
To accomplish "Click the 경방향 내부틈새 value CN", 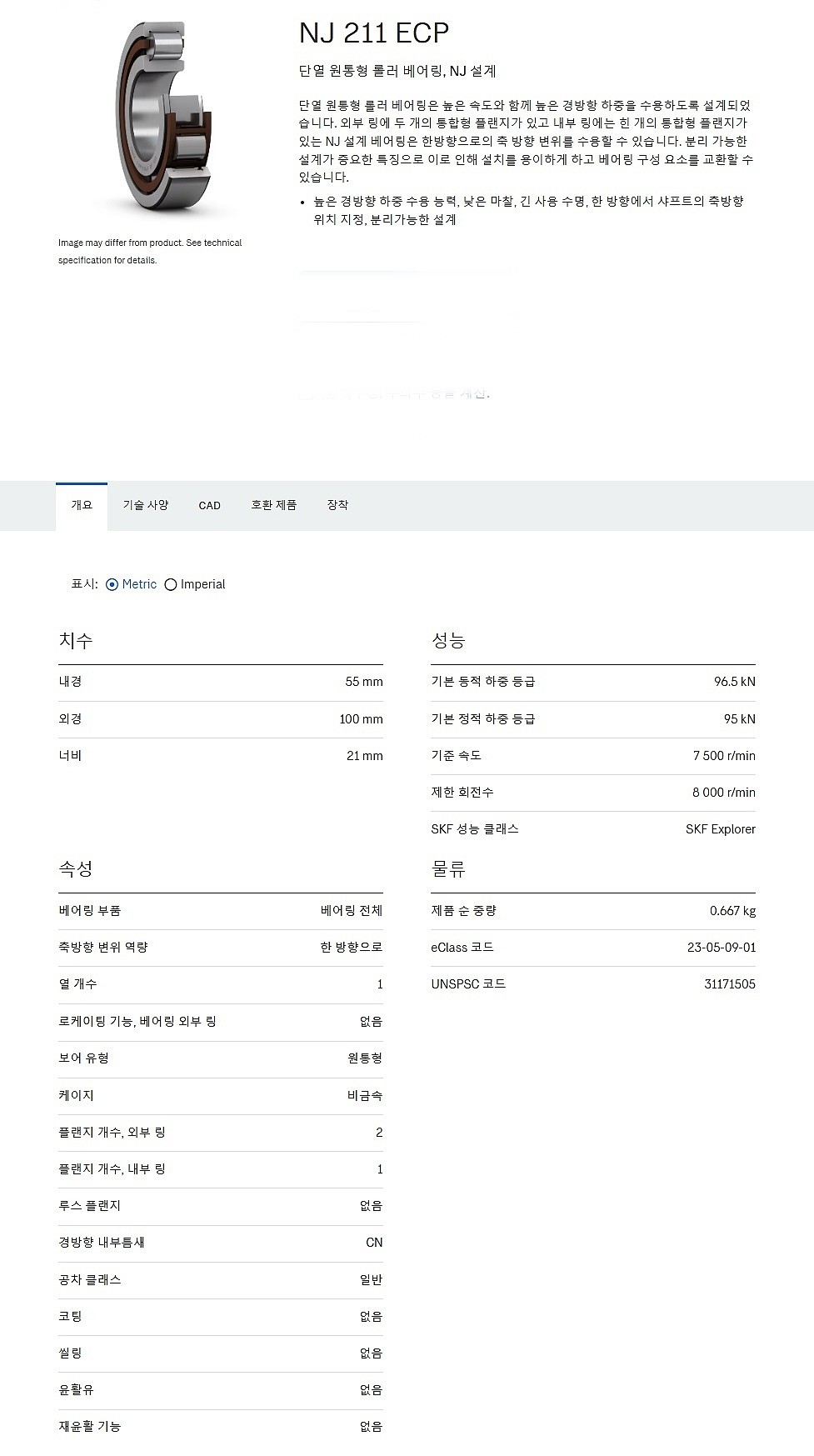I will [x=374, y=1243].
